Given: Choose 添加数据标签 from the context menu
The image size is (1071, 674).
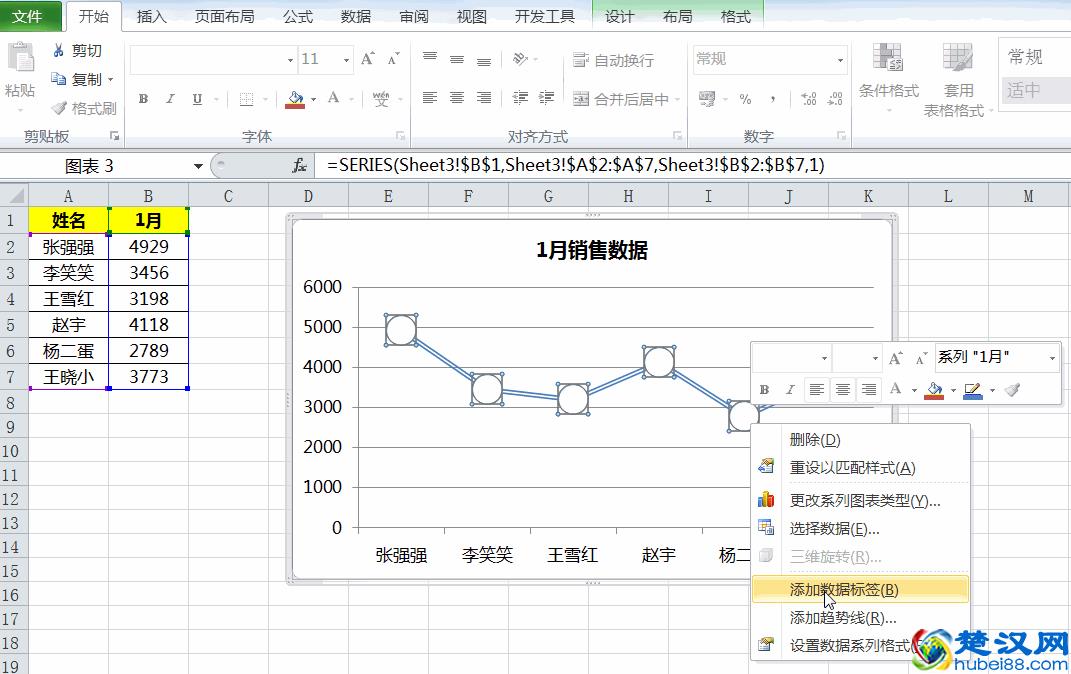Looking at the screenshot, I should pyautogui.click(x=860, y=590).
